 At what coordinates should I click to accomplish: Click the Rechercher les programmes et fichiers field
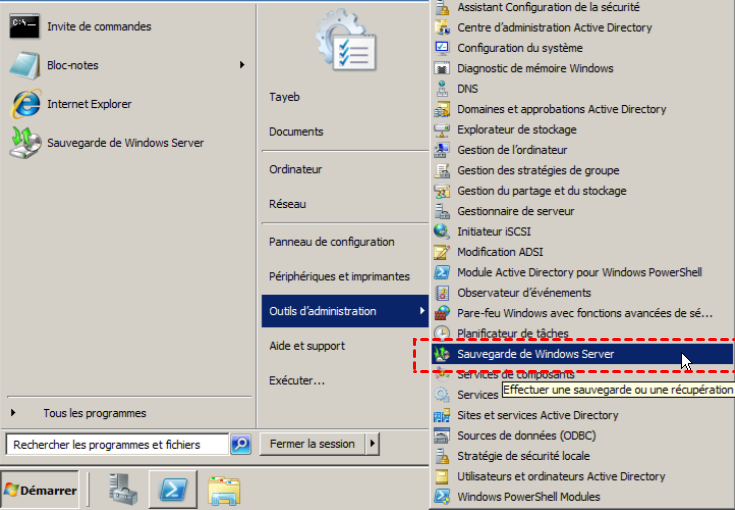(x=117, y=444)
